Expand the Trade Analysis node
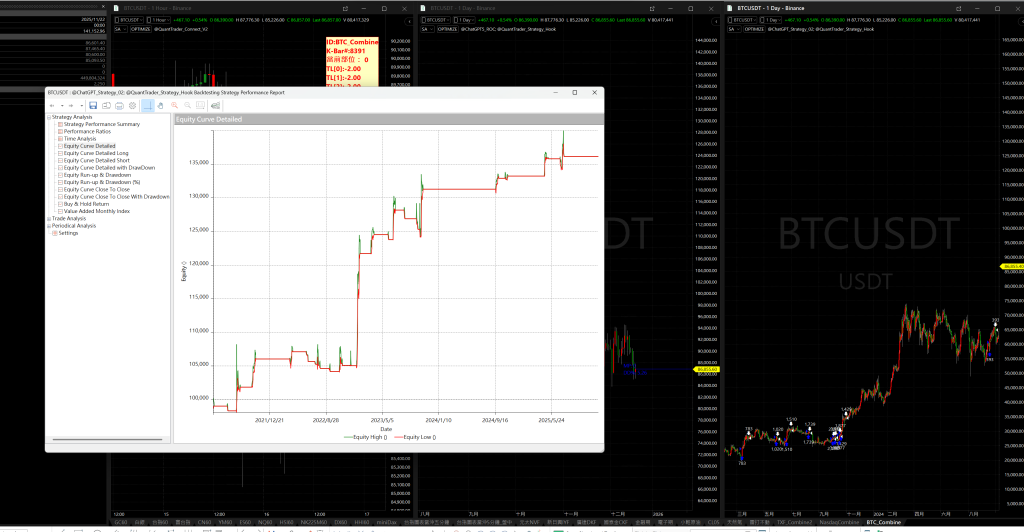This screenshot has height=532, width=1024. click(48, 218)
